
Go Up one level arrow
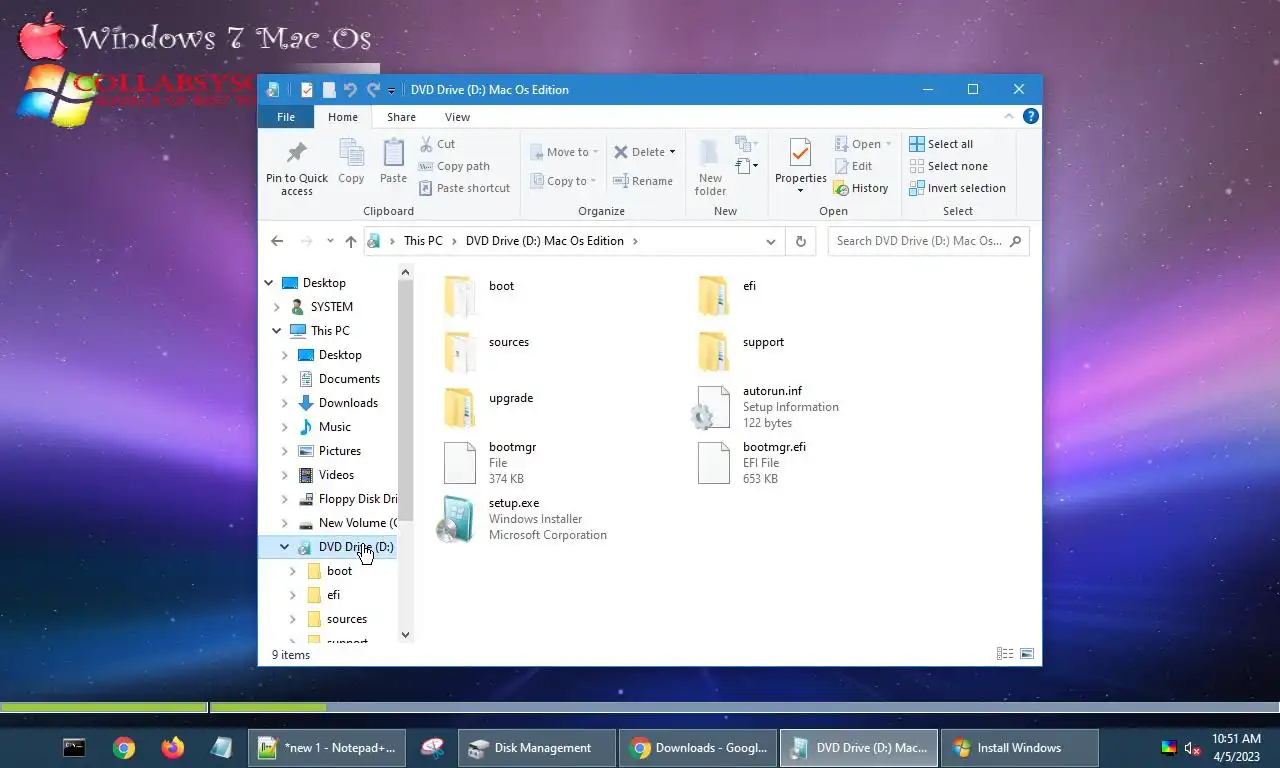point(350,241)
